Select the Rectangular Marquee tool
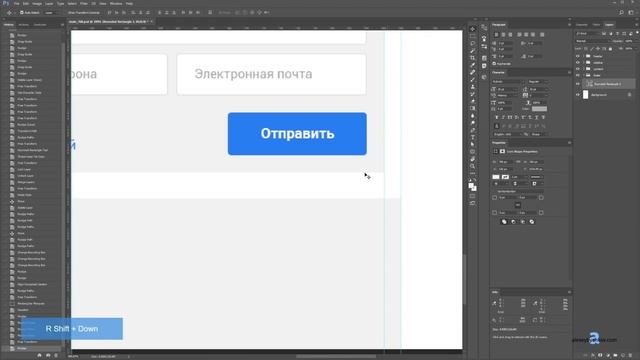This screenshot has width=640, height=360. tap(472, 36)
